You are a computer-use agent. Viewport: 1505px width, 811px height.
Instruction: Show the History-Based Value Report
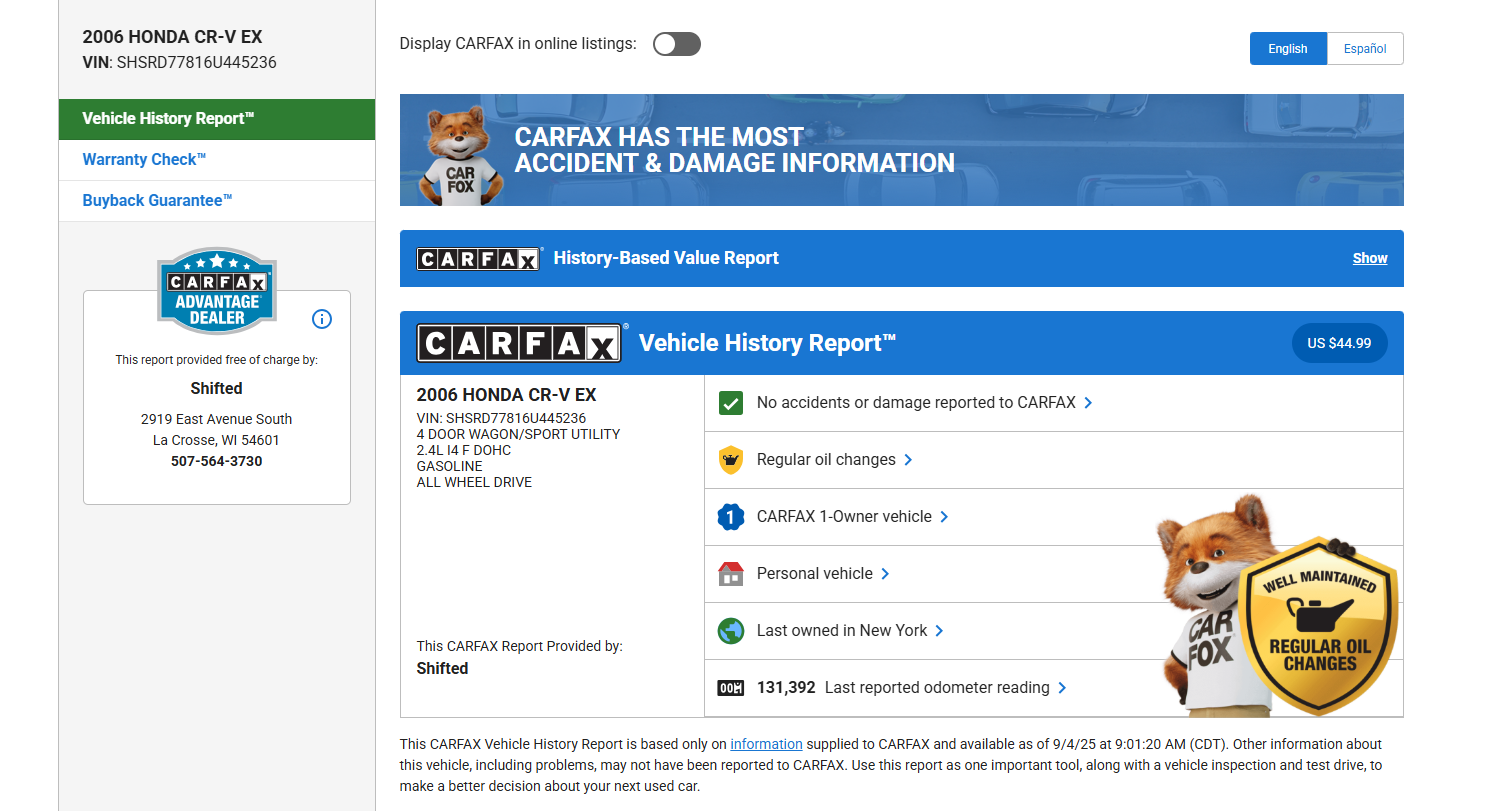point(1369,258)
